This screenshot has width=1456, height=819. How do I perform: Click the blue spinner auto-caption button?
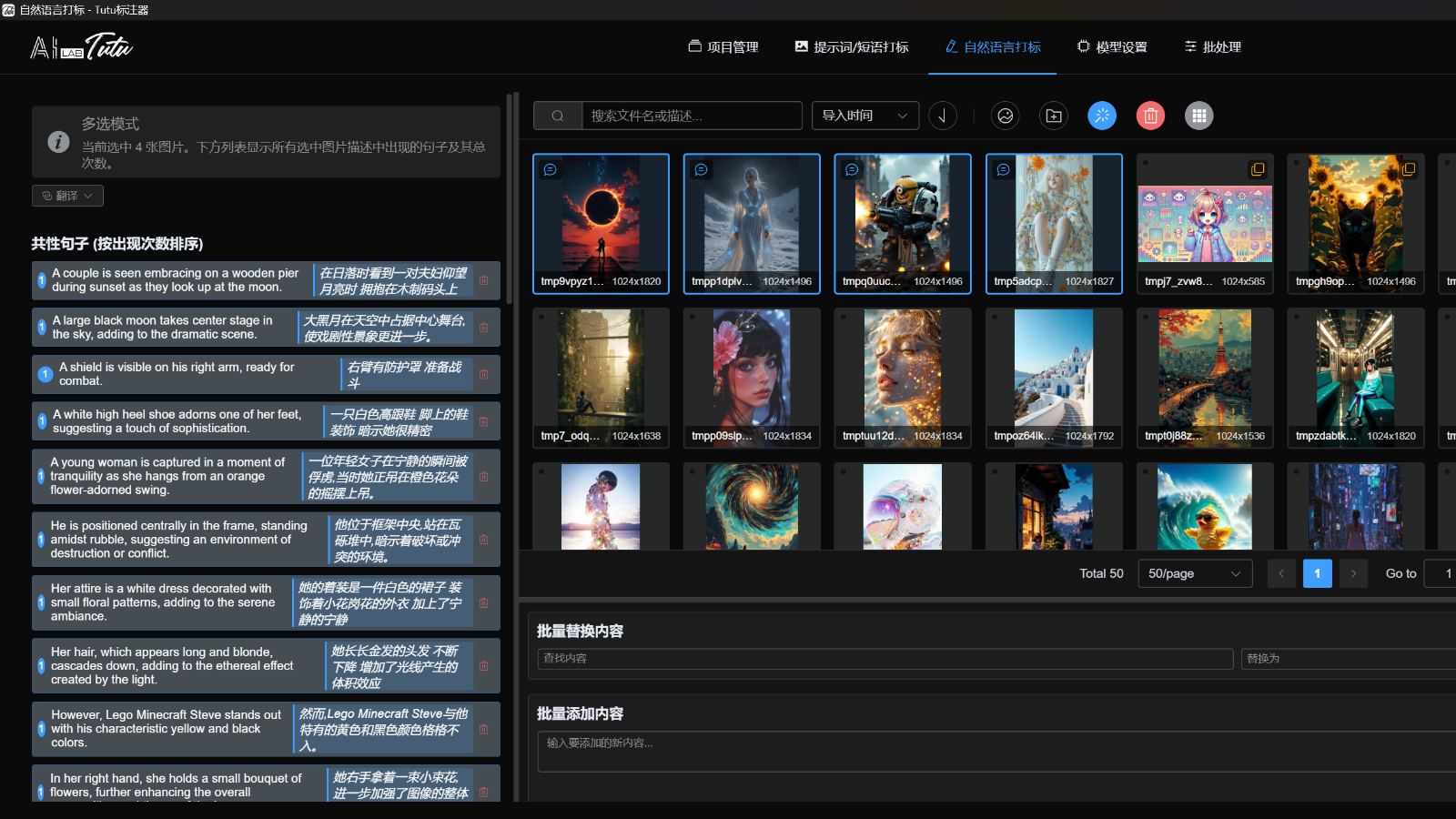click(1102, 116)
